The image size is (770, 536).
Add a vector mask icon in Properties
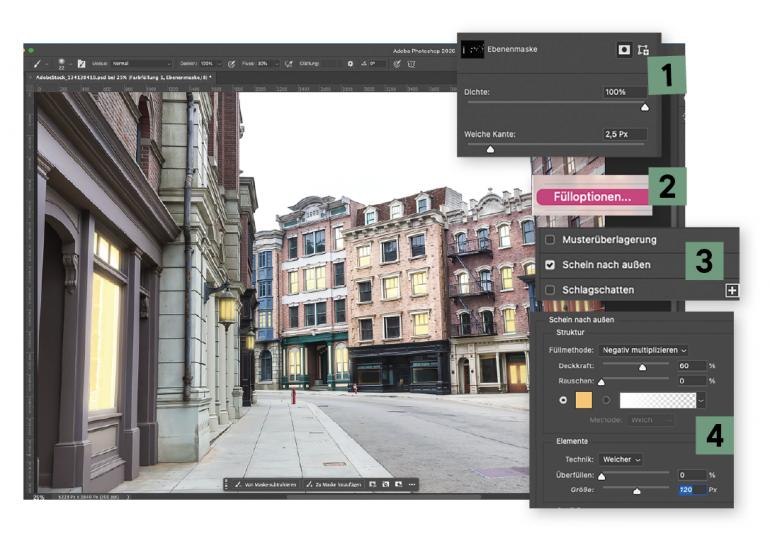point(643,50)
